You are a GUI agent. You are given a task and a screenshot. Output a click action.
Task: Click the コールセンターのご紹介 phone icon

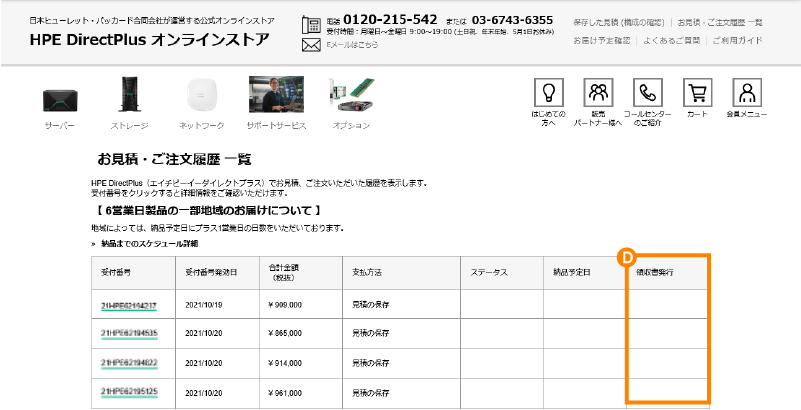click(648, 92)
